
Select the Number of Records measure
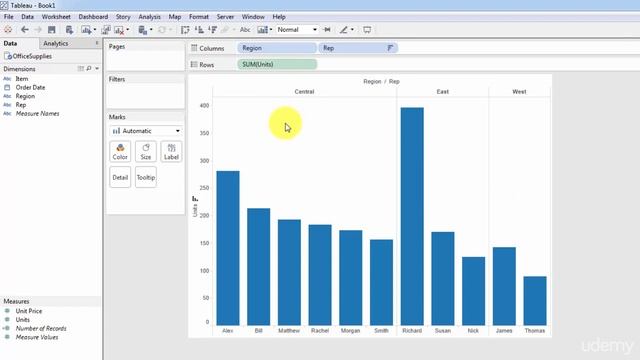point(41,329)
